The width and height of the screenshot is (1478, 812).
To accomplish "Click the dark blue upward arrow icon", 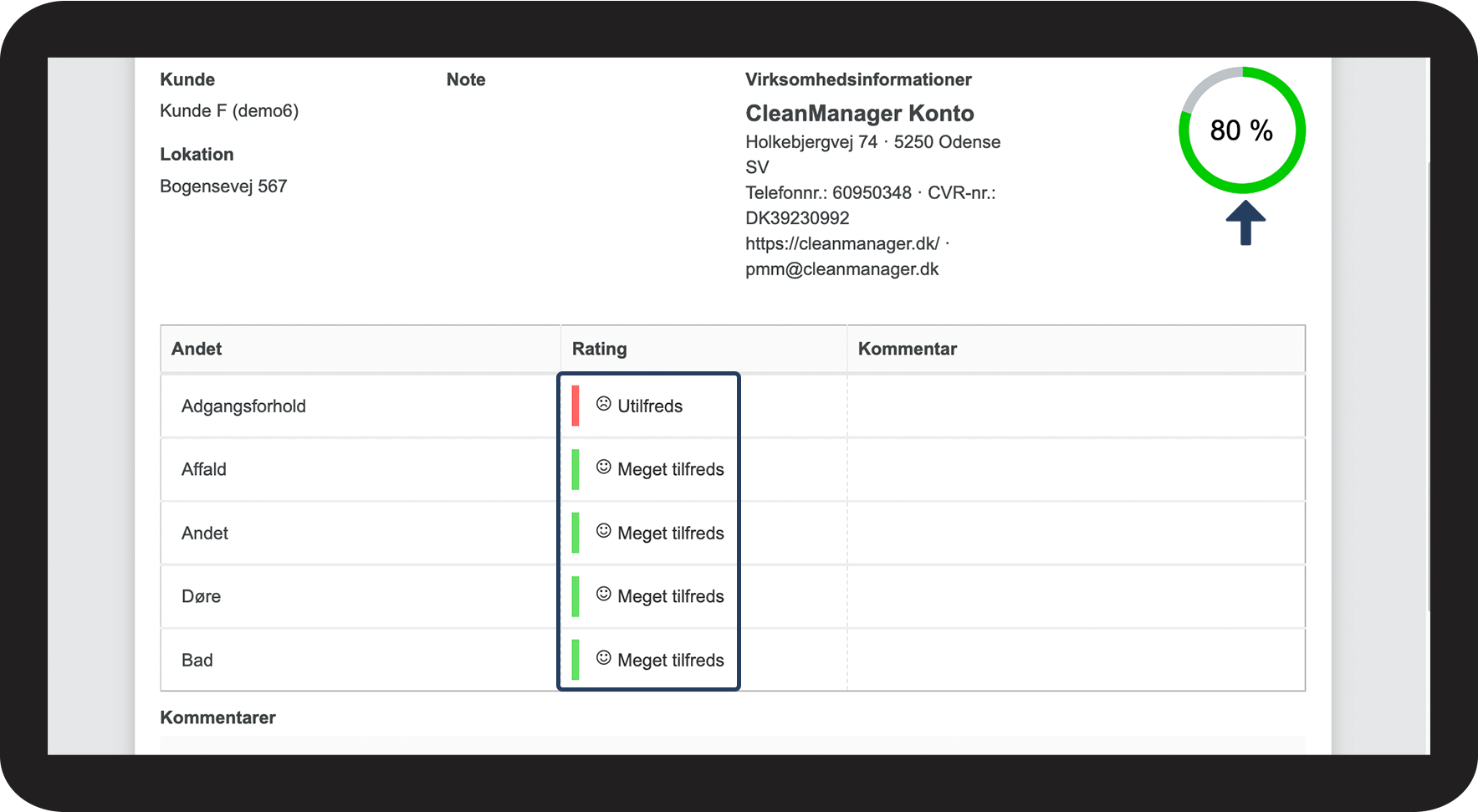I will [x=1245, y=223].
